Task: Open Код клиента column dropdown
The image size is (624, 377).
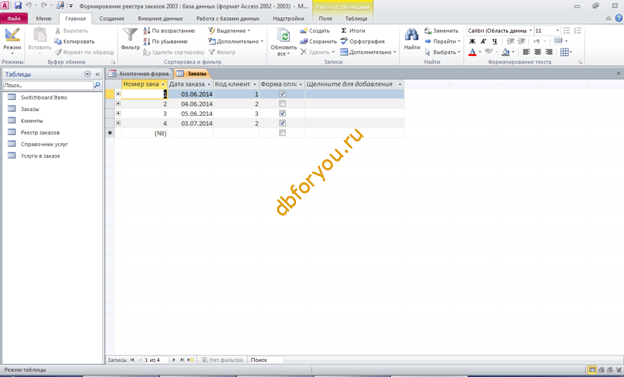Action: pos(255,84)
